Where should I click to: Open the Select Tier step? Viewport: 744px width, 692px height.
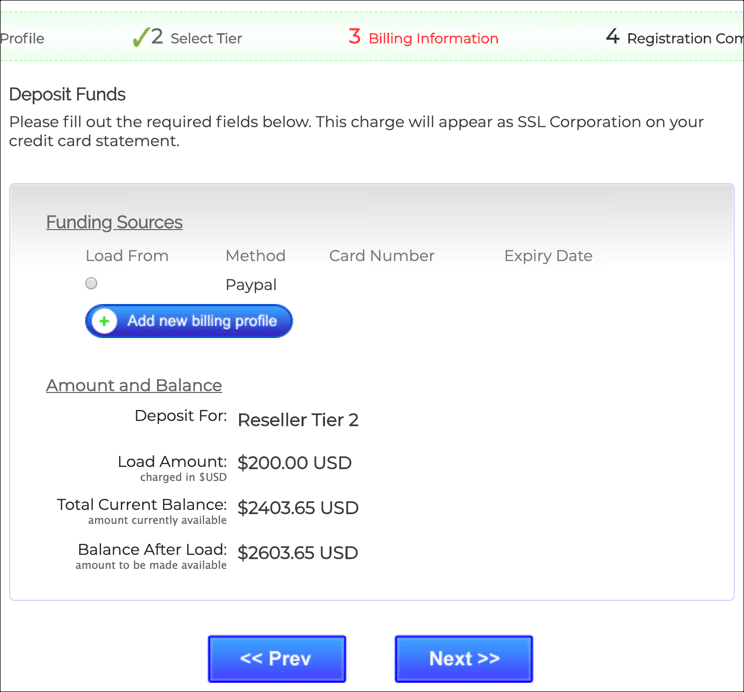tap(205, 38)
